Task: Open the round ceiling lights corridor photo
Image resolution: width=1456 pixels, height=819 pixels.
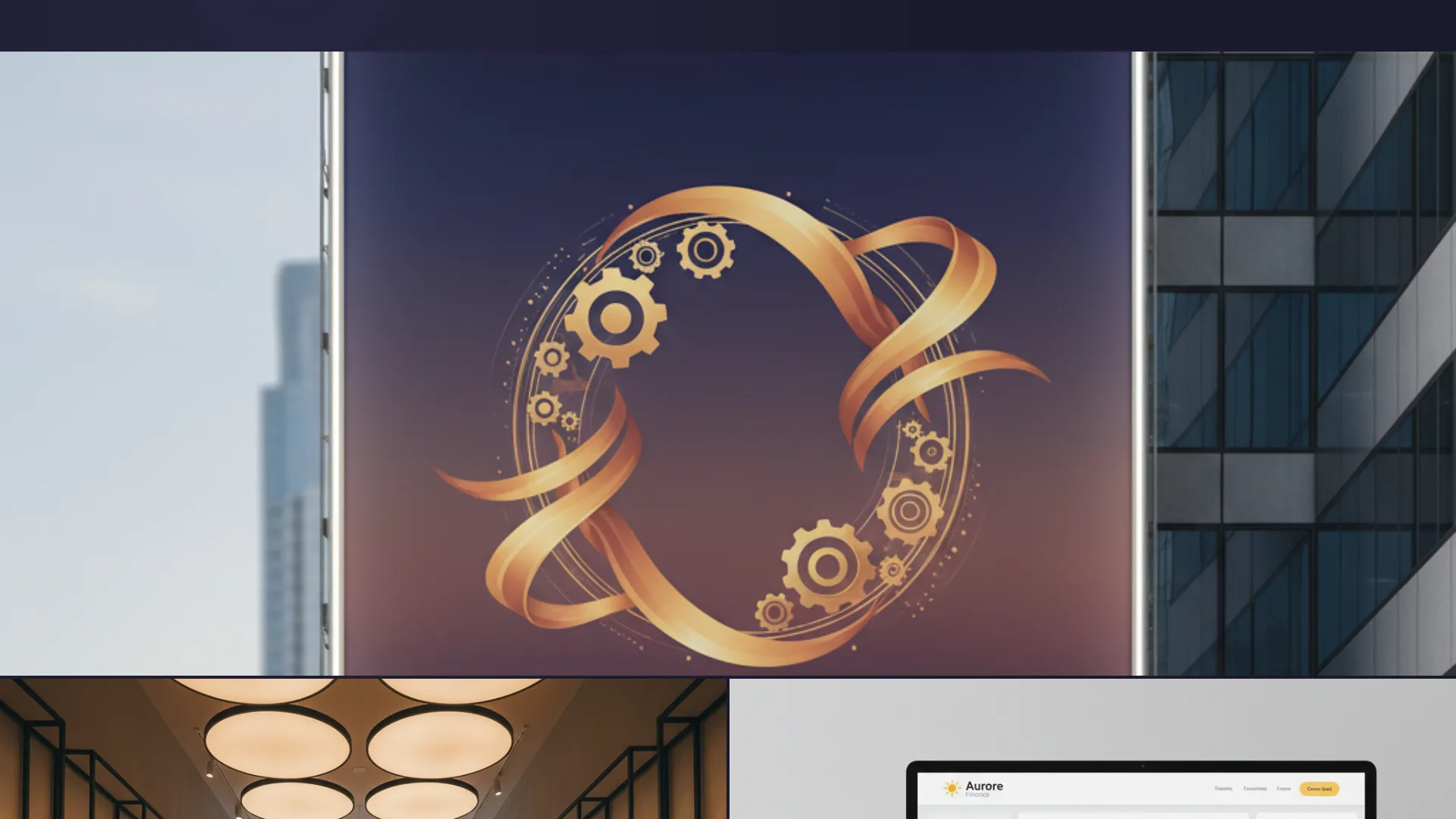Action: click(364, 748)
